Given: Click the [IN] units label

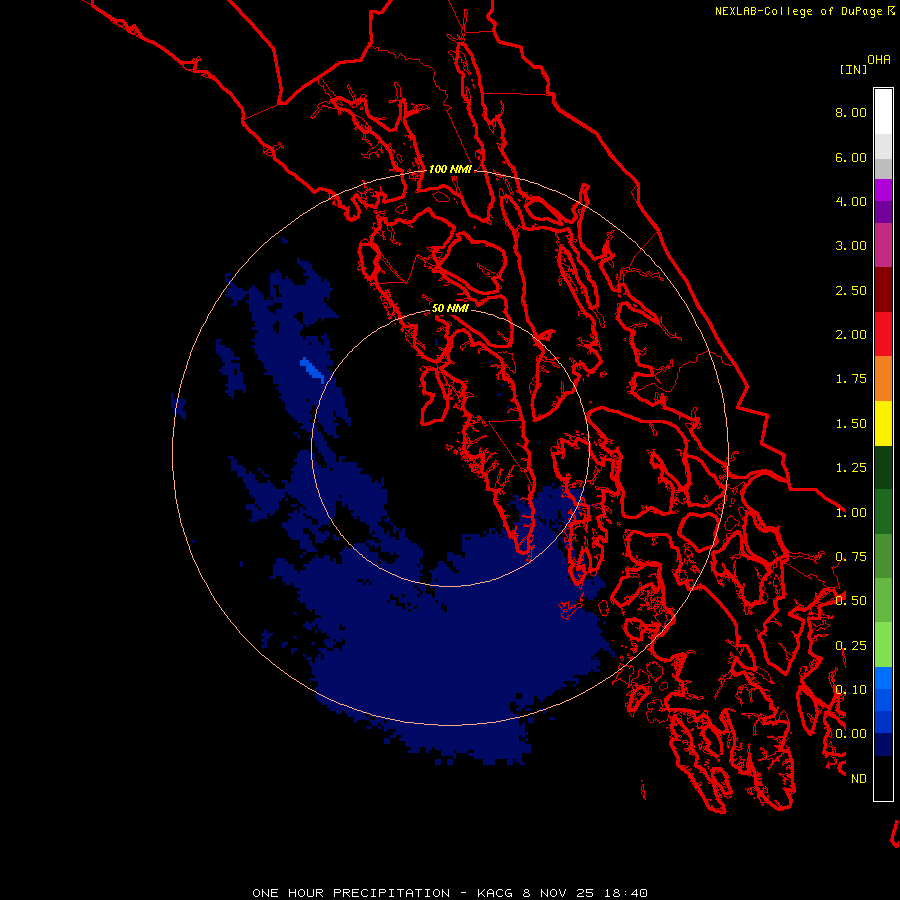Looking at the screenshot, I should point(853,69).
